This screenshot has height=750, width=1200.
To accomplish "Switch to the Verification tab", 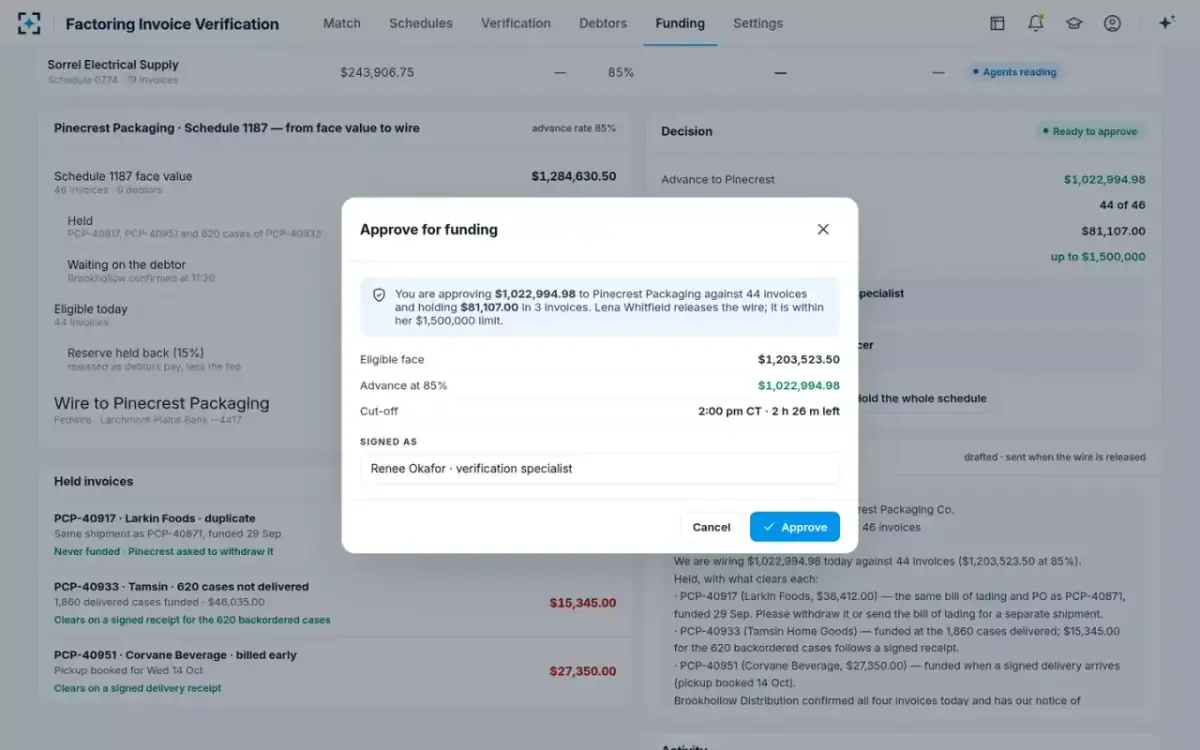I will click(x=516, y=23).
